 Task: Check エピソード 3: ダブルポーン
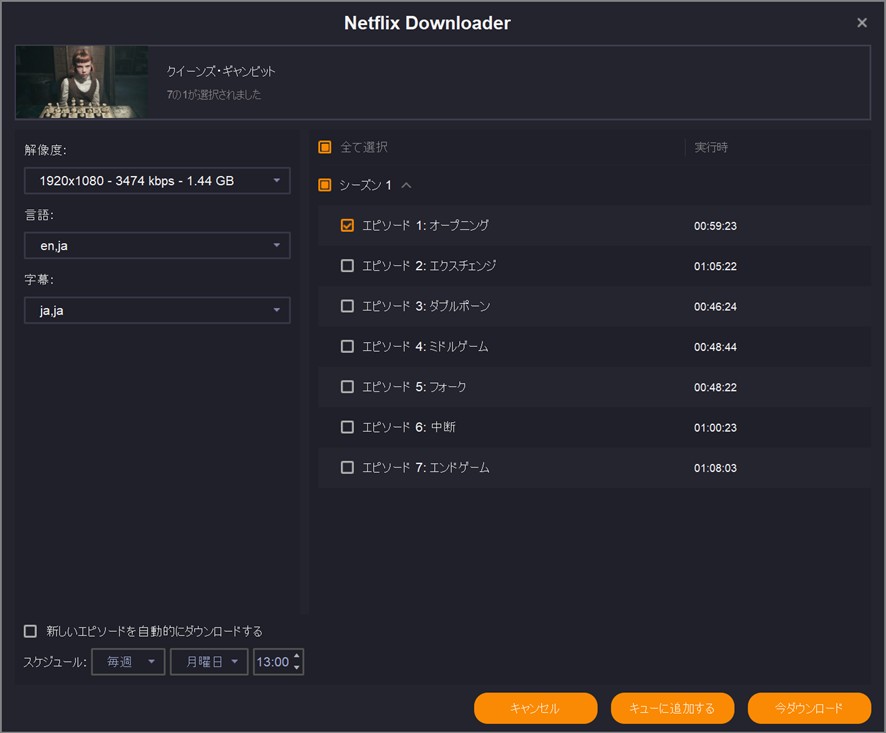pos(347,306)
